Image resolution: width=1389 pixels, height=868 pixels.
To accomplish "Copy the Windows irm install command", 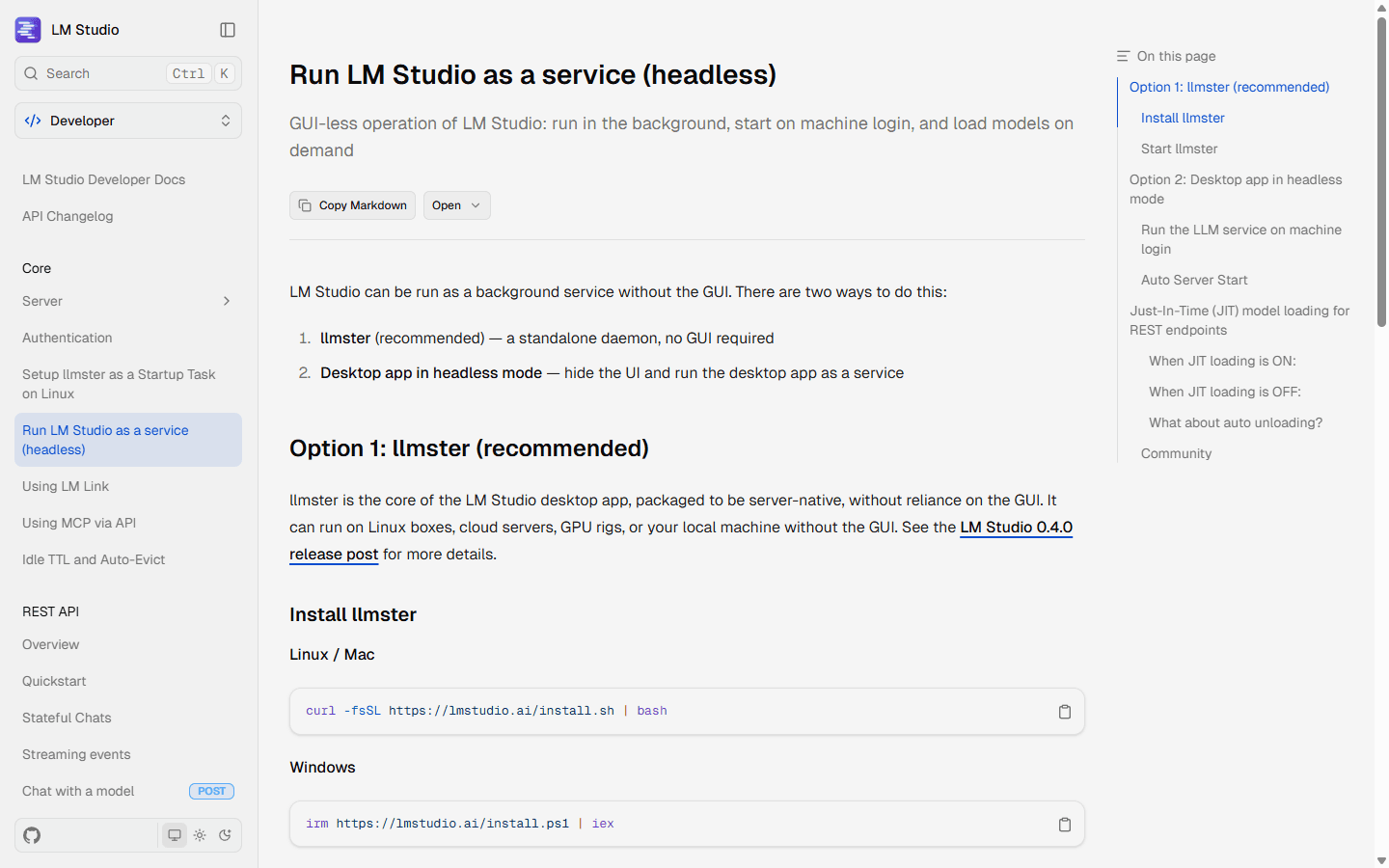I will 1065,825.
